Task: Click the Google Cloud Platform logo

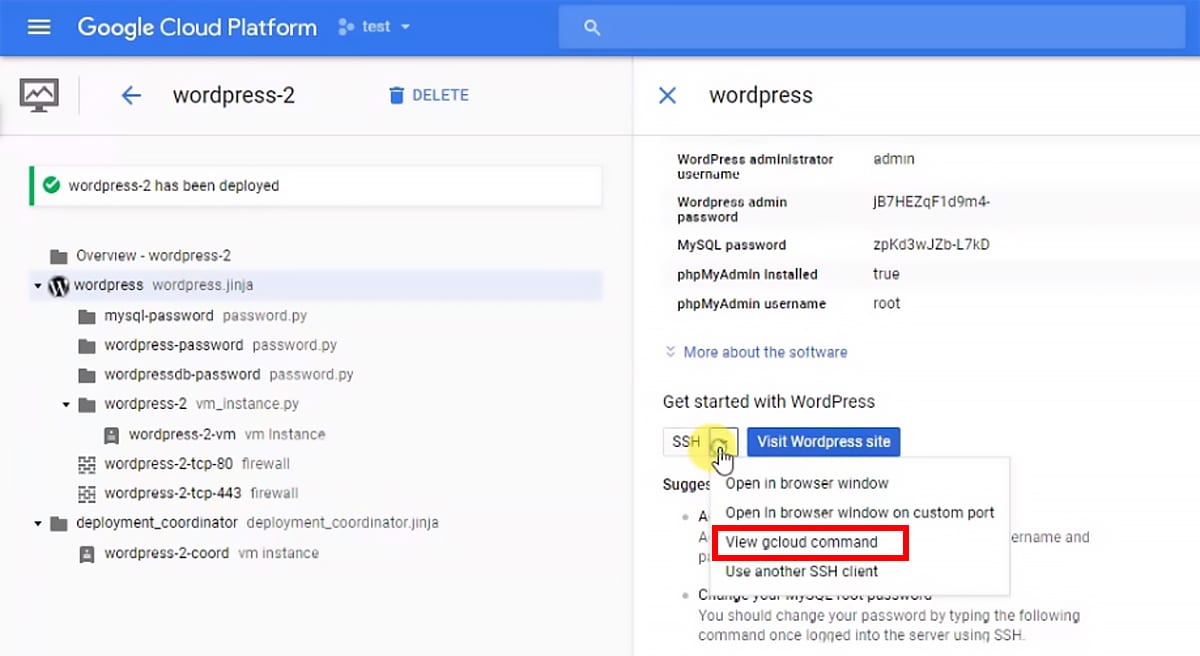Action: [197, 27]
